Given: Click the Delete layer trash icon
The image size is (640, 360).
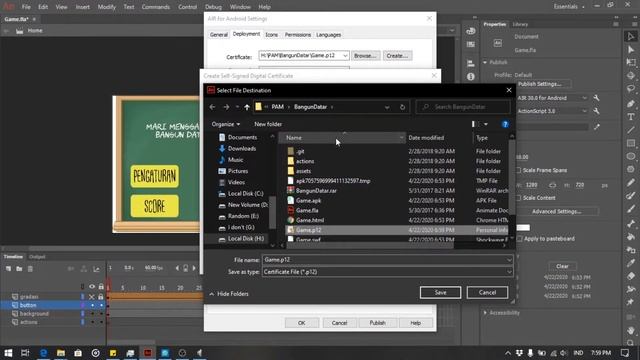Looking at the screenshot, I should point(30,269).
